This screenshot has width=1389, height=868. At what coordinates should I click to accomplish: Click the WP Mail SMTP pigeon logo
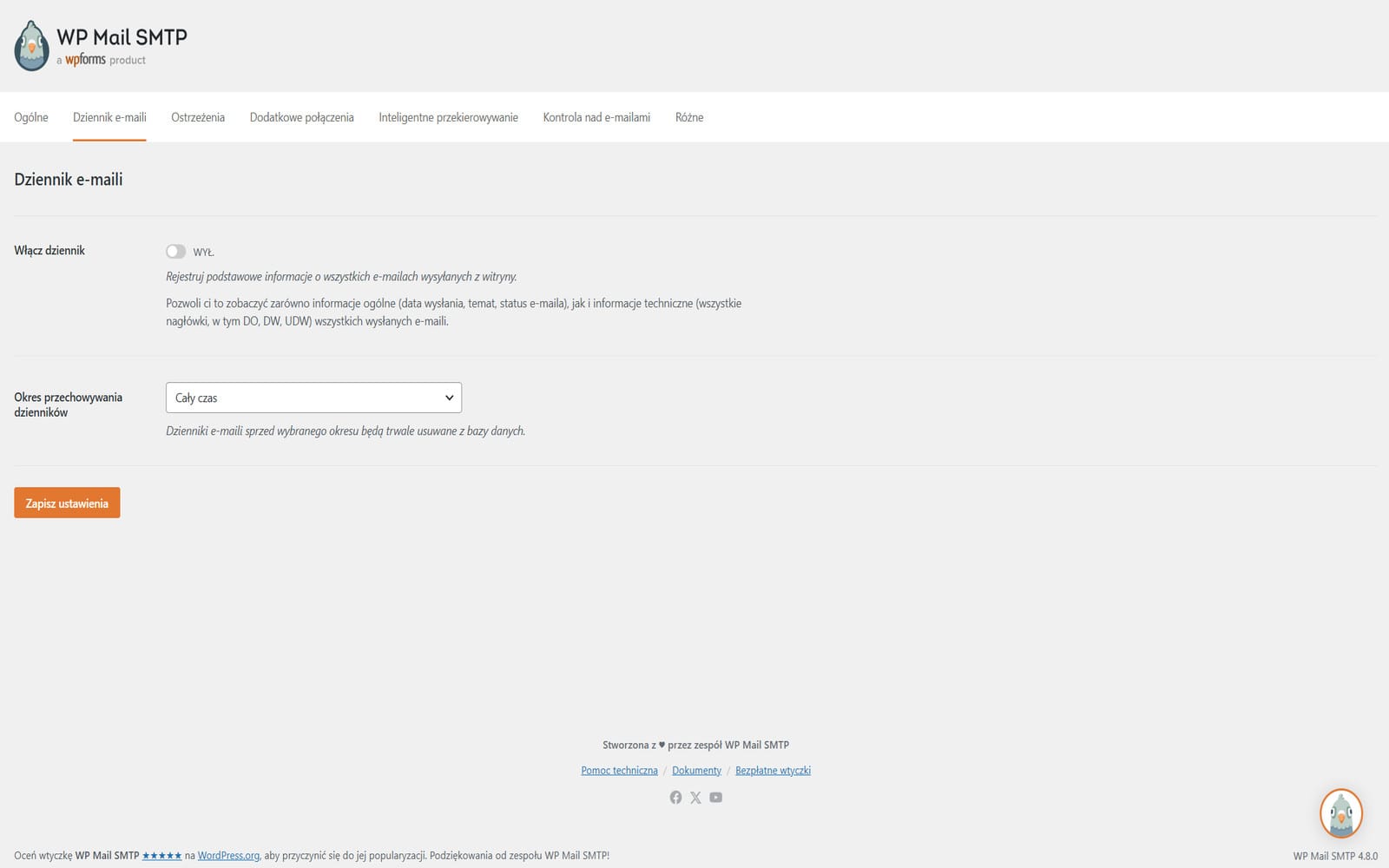[x=31, y=46]
